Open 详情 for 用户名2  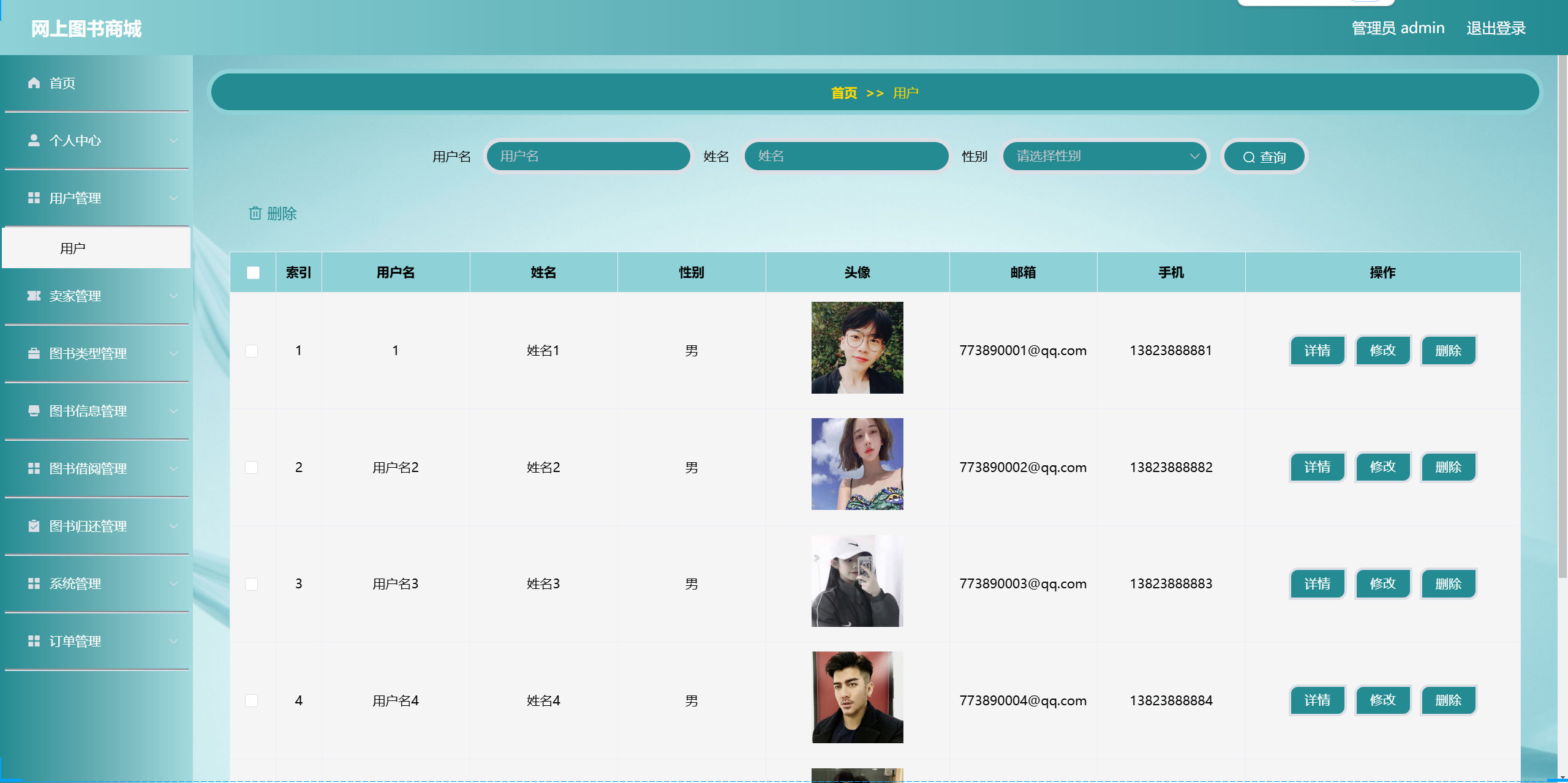click(x=1317, y=467)
